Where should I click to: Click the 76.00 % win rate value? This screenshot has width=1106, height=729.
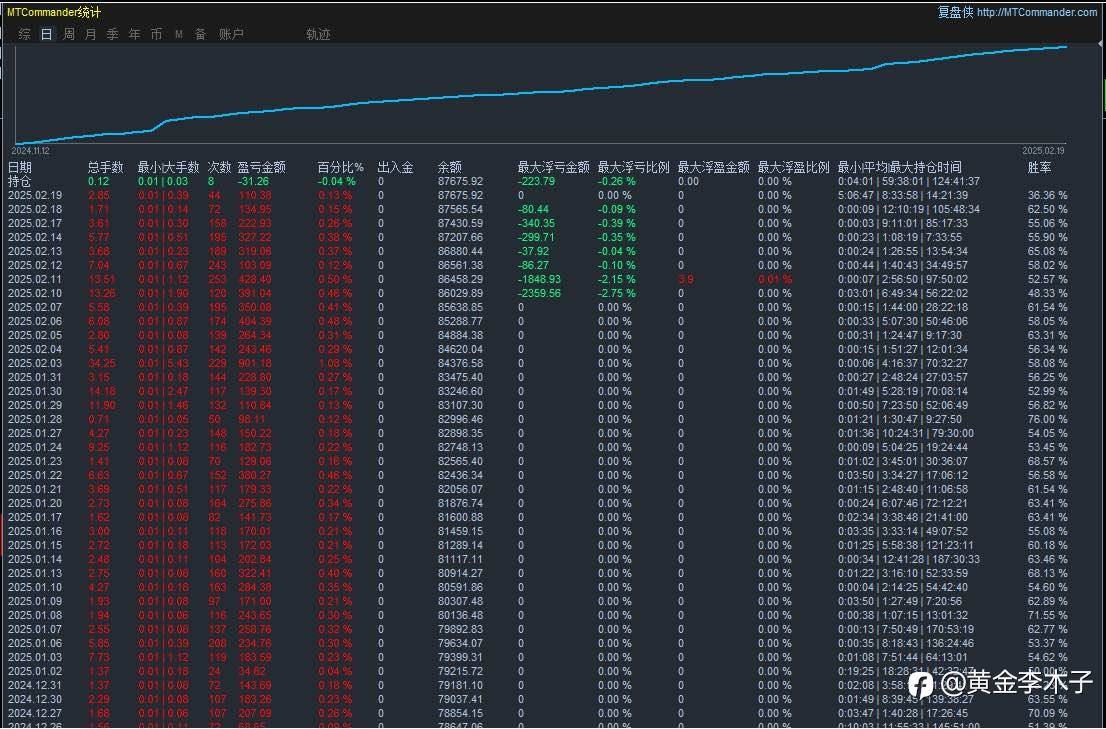point(1047,419)
